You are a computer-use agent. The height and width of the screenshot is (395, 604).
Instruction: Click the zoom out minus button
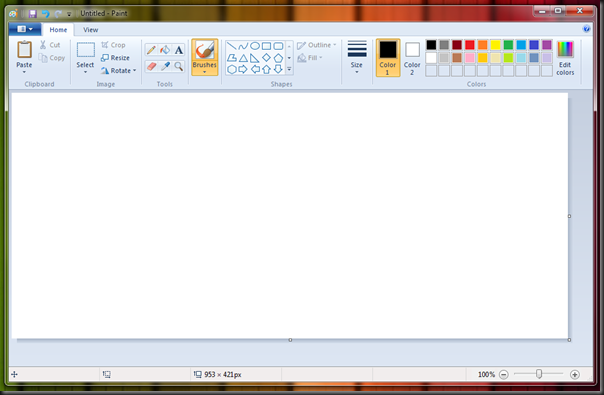pyautogui.click(x=503, y=375)
